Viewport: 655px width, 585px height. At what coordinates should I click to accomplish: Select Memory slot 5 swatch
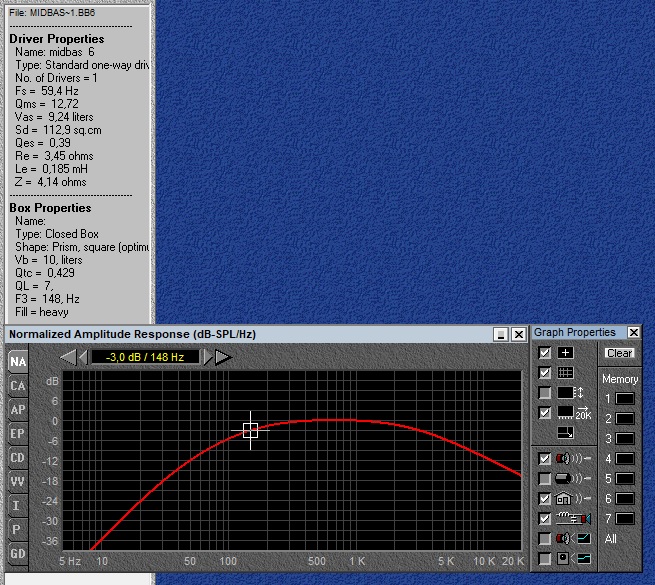tap(625, 478)
